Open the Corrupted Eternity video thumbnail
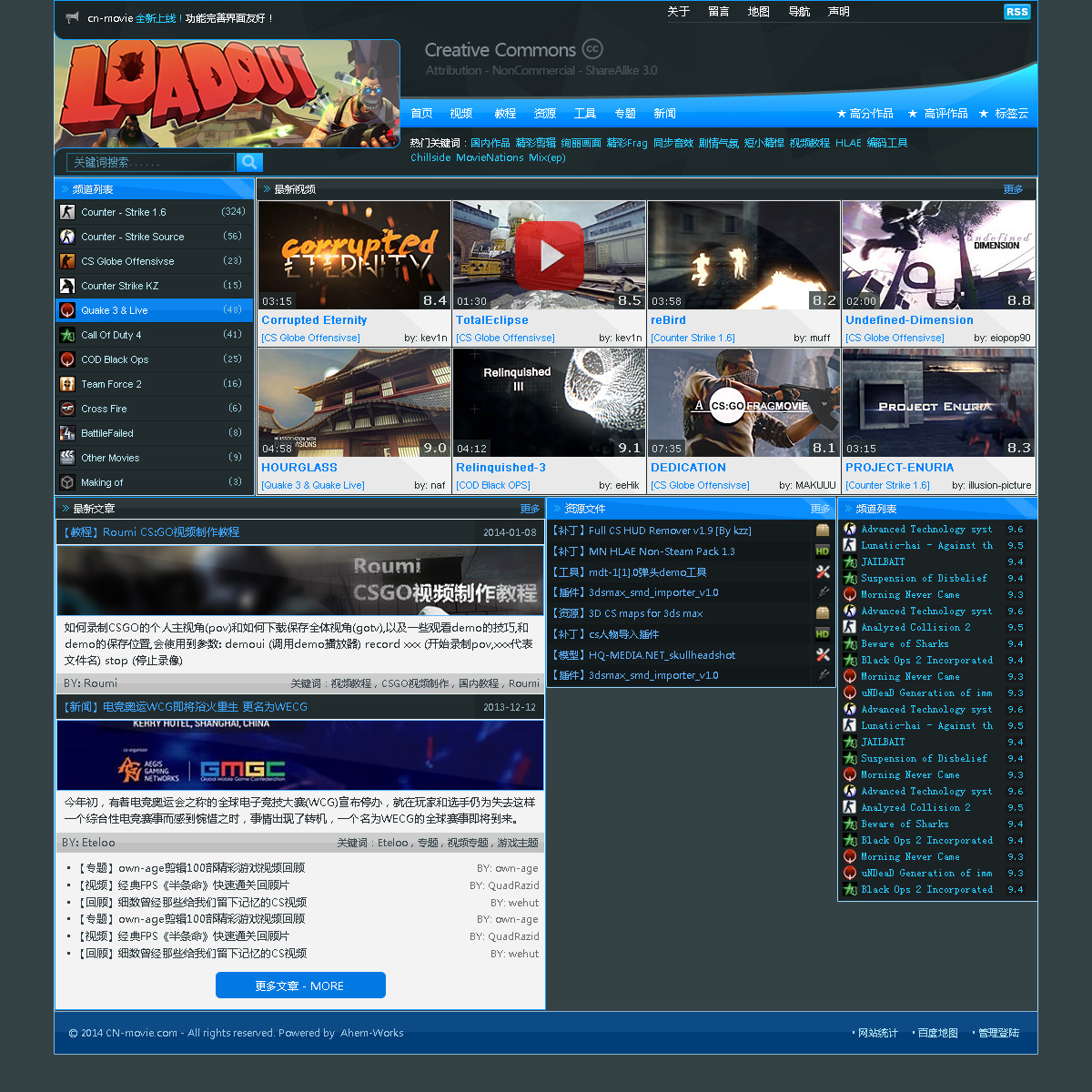This screenshot has width=1092, height=1092. point(354,256)
